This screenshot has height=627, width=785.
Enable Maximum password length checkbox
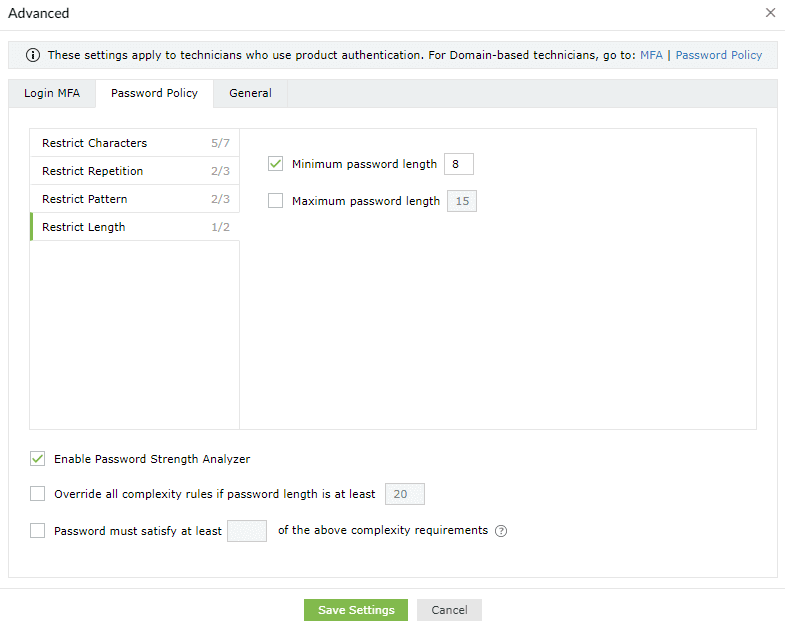[276, 201]
